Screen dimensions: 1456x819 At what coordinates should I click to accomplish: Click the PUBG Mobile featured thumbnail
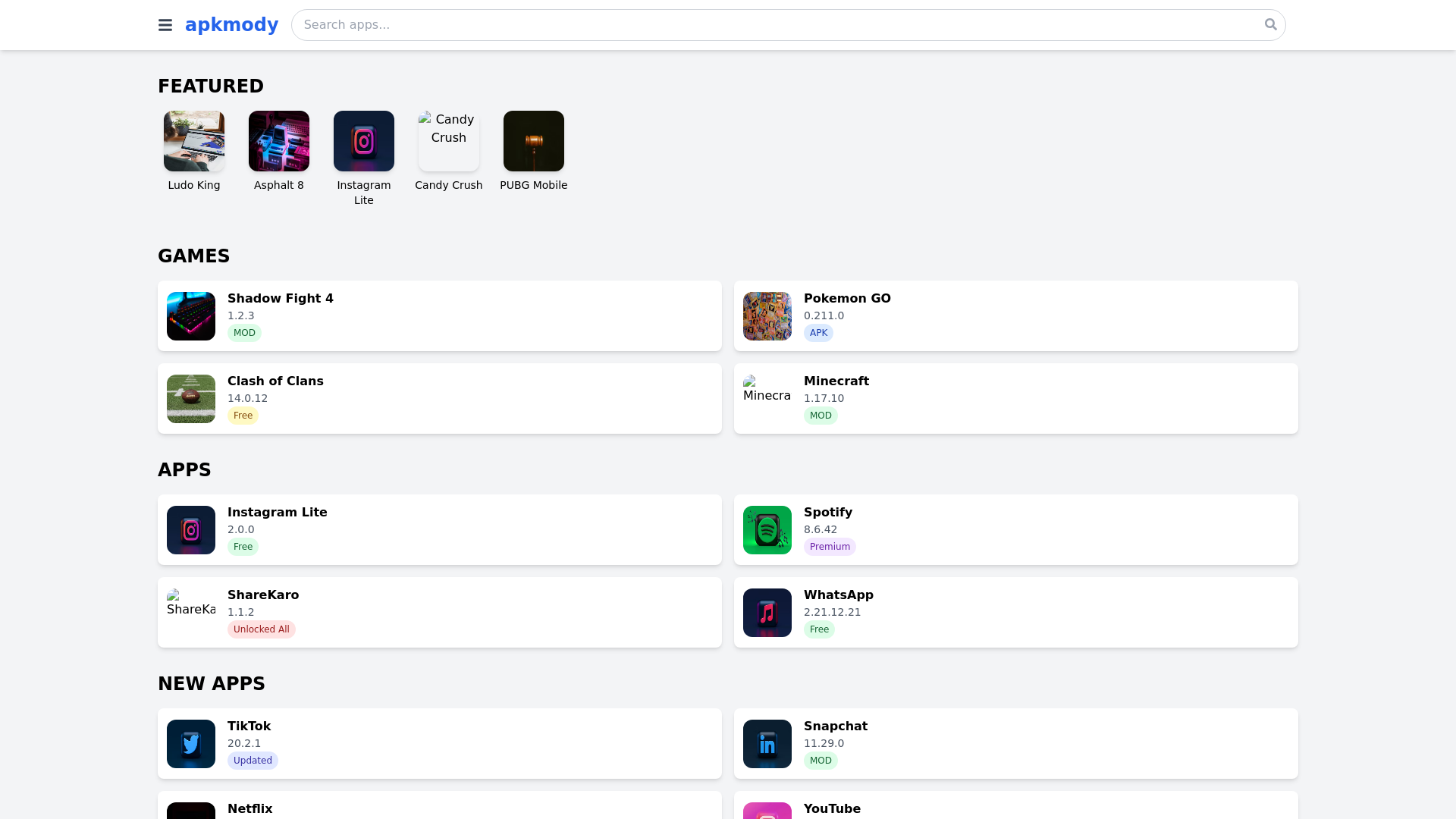coord(533,141)
